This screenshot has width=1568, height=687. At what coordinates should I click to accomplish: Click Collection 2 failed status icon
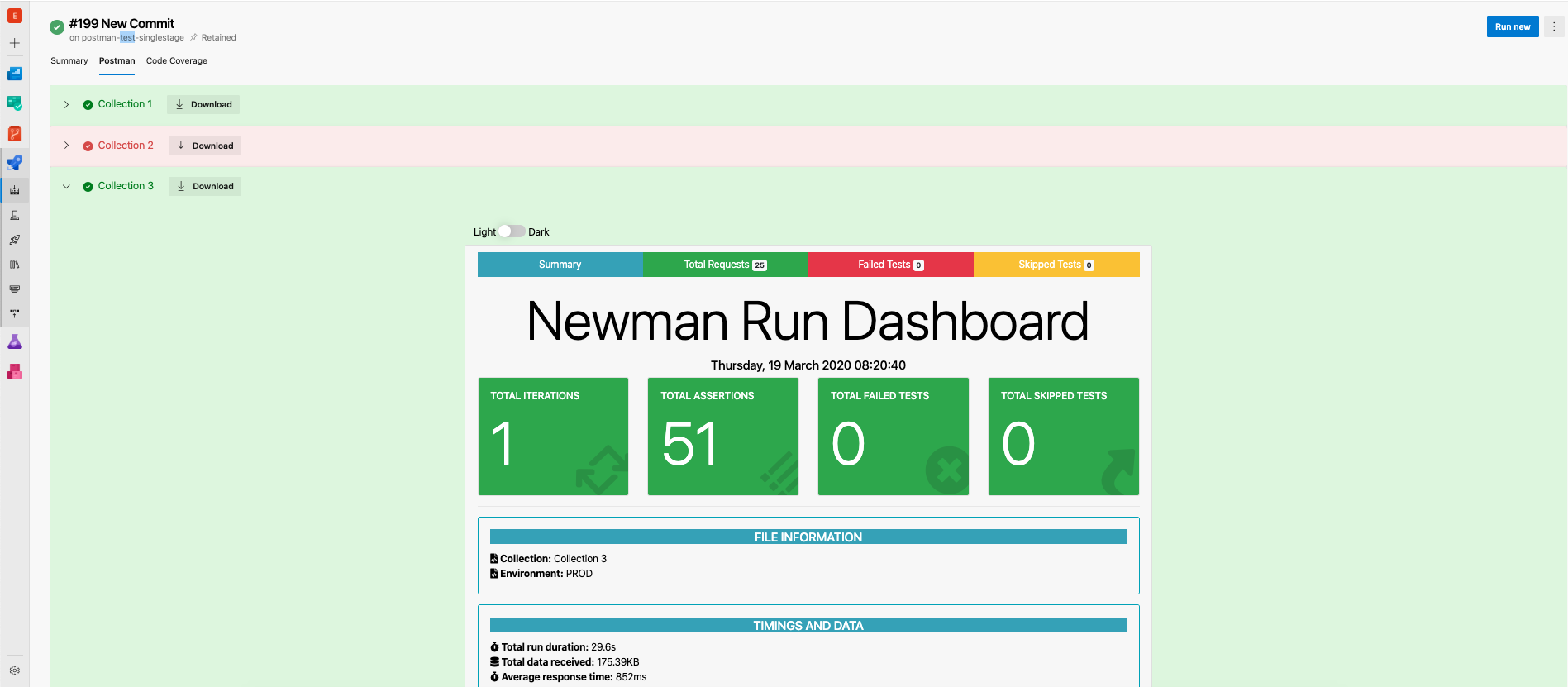(88, 146)
